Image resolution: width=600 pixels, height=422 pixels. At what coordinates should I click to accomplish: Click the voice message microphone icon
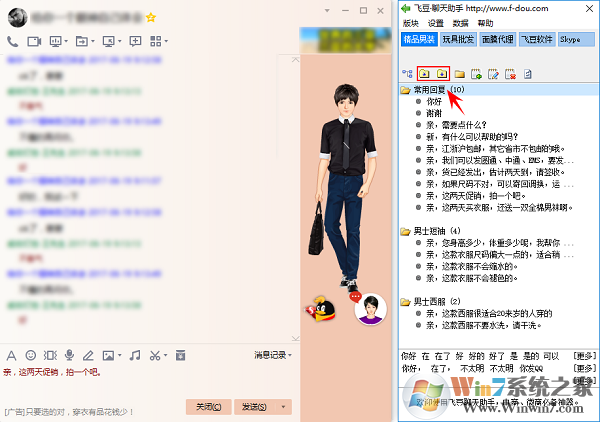coord(69,355)
